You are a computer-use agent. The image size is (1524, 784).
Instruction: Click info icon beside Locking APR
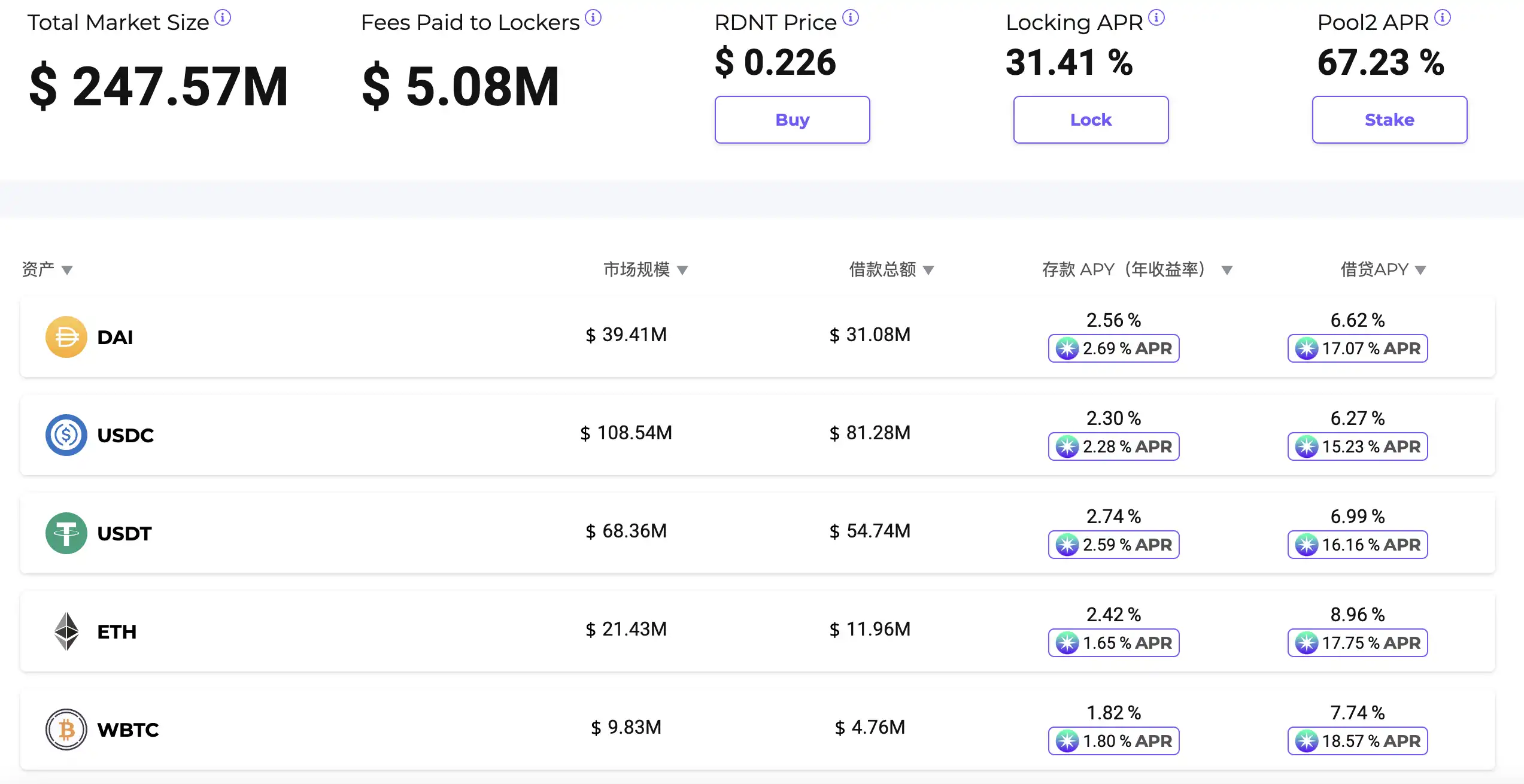pyautogui.click(x=1156, y=18)
